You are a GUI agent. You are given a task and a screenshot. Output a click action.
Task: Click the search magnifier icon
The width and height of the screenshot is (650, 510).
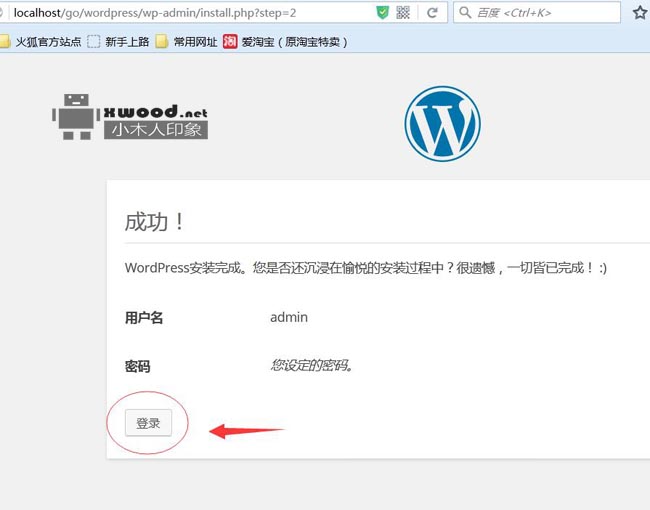coord(465,12)
